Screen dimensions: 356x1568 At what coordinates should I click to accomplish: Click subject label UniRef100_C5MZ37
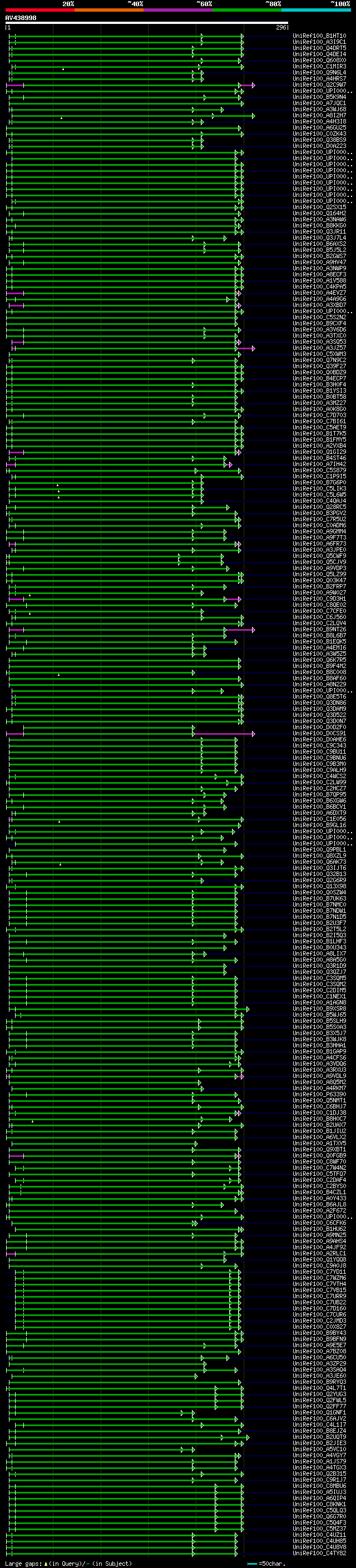319,1528
